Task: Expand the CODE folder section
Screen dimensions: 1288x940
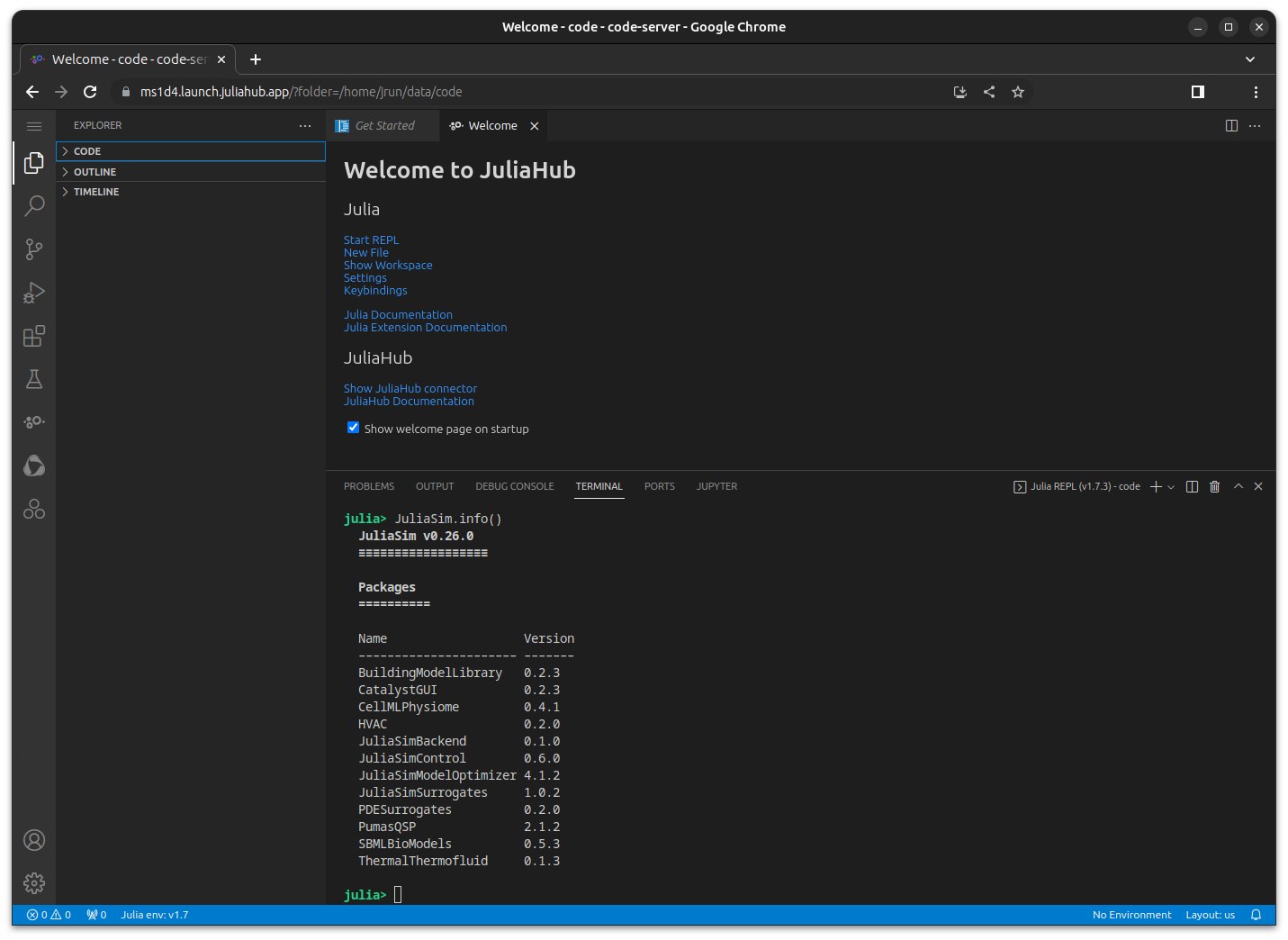Action: point(191,151)
